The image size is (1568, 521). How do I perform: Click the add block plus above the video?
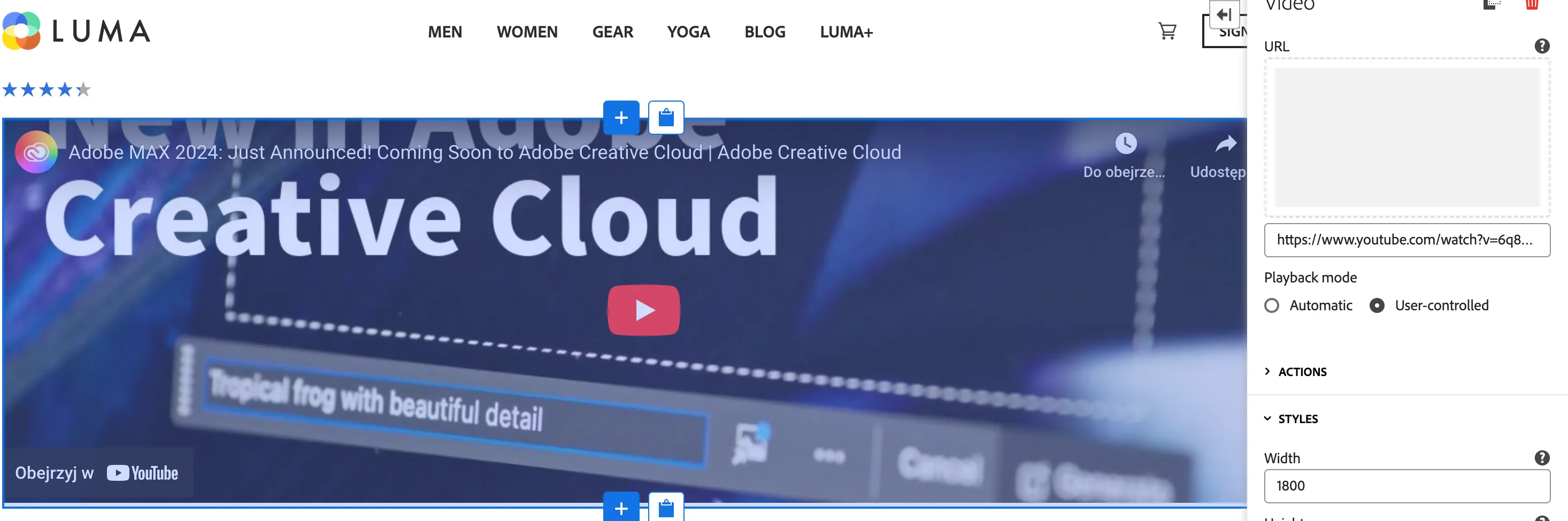pyautogui.click(x=621, y=118)
